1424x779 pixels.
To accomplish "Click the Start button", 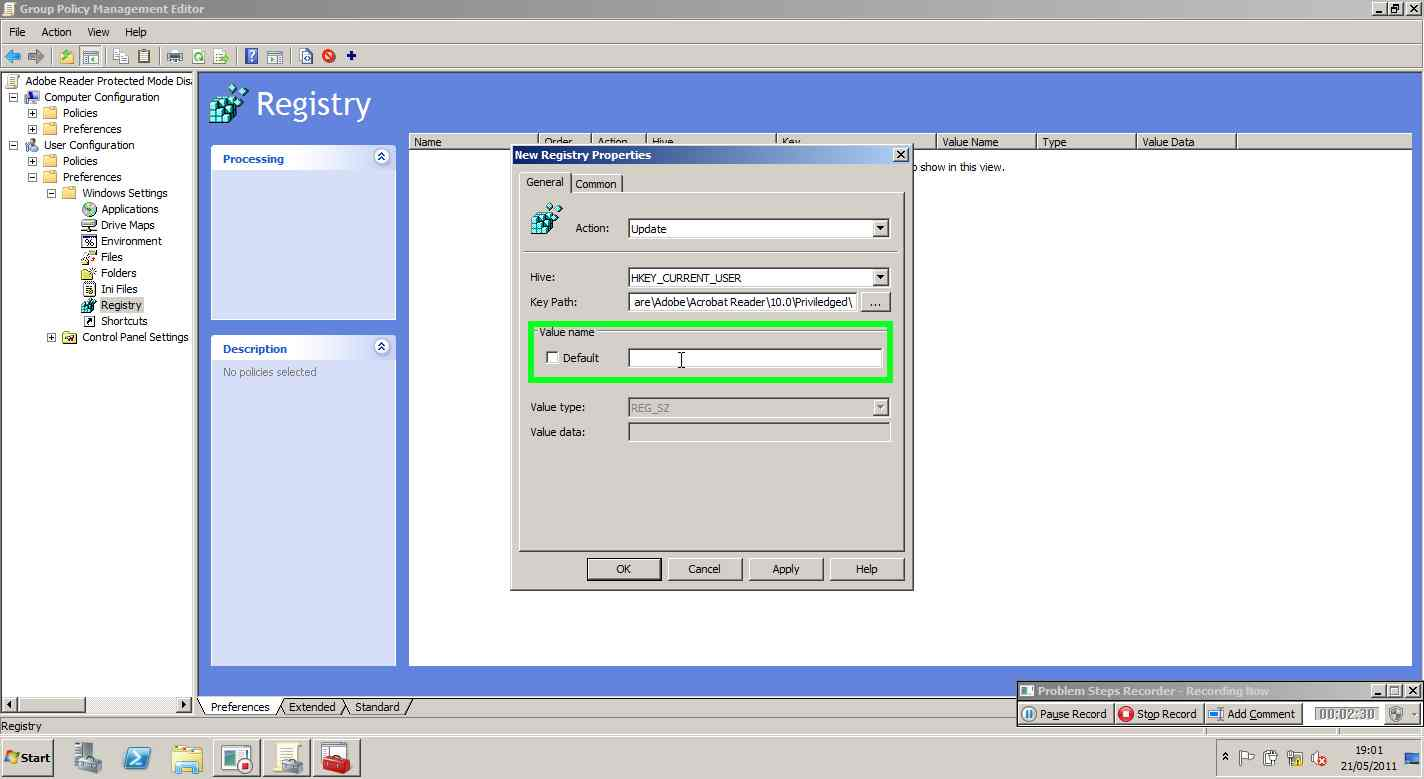I will tap(28, 758).
